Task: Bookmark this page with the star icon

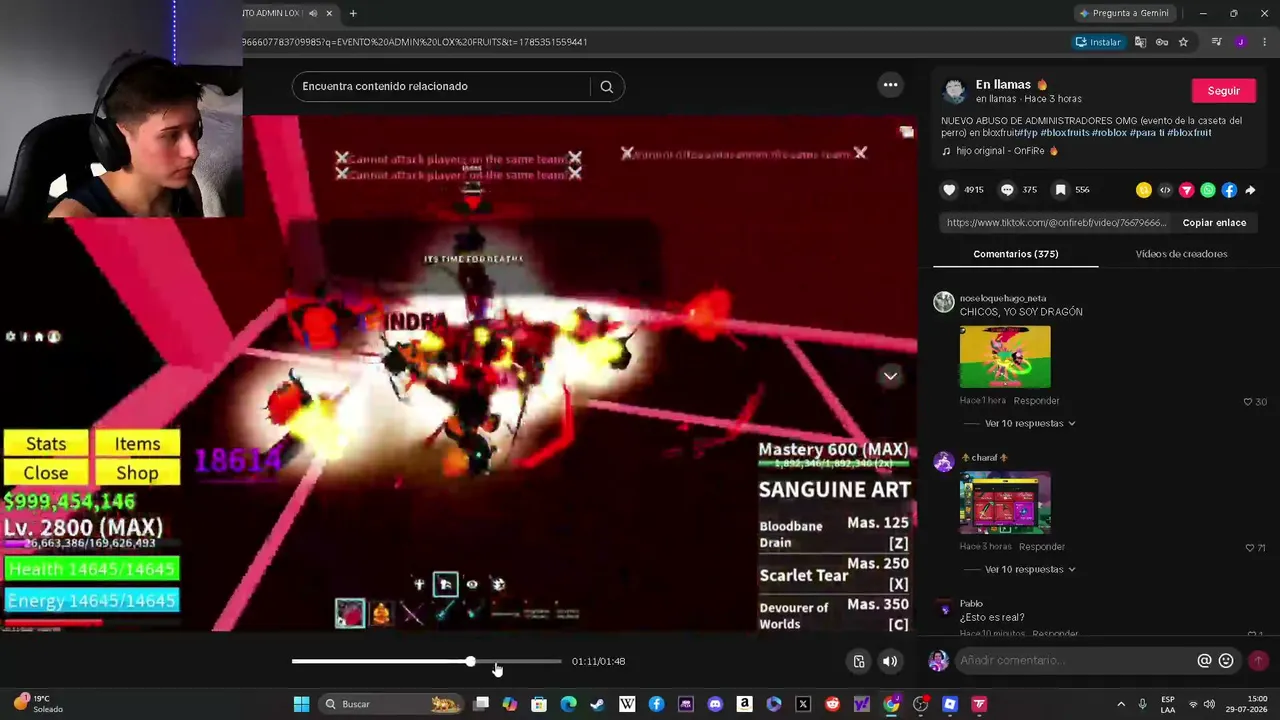Action: [1183, 42]
